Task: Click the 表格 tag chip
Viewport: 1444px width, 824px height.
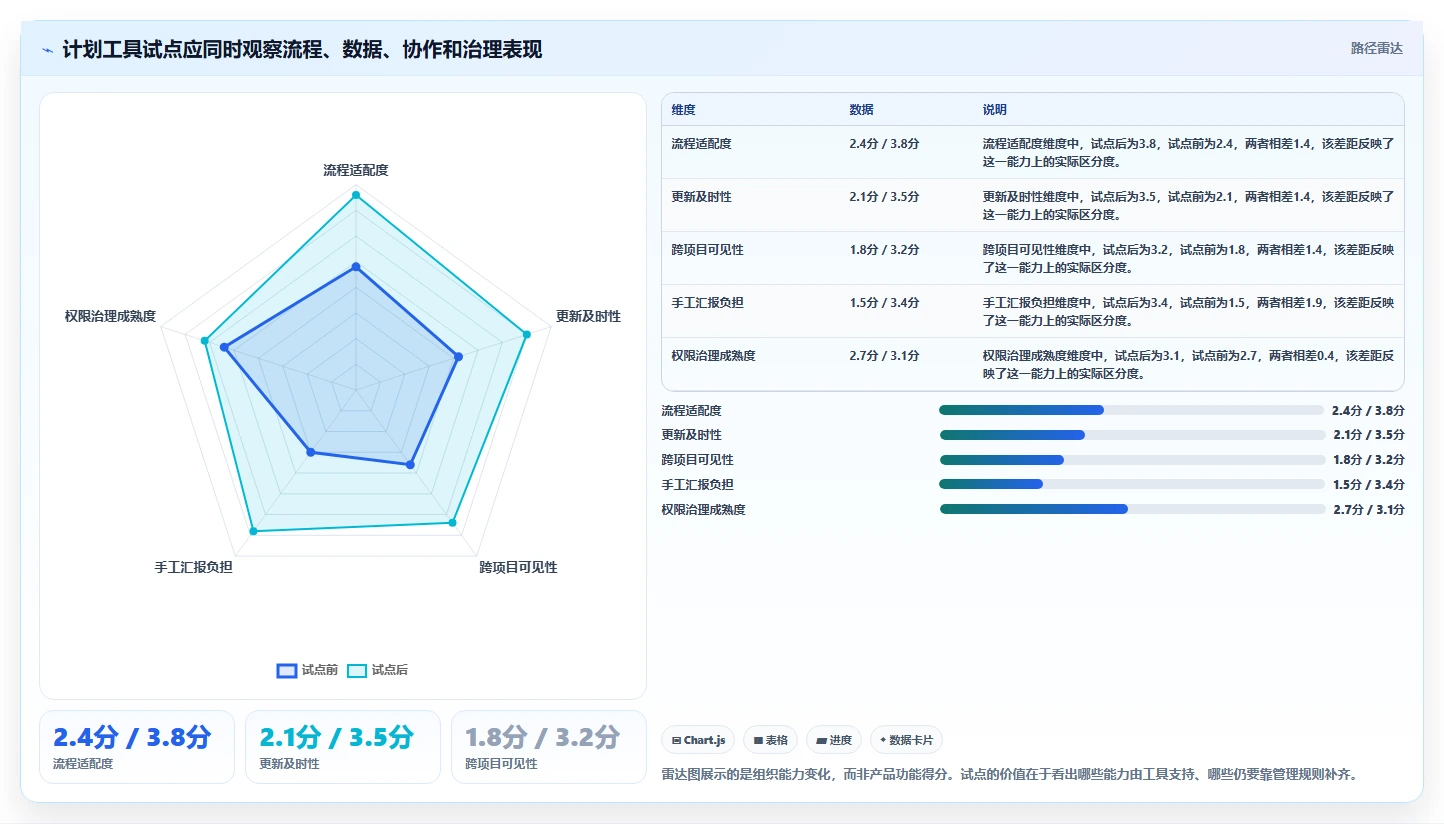Action: (x=770, y=740)
